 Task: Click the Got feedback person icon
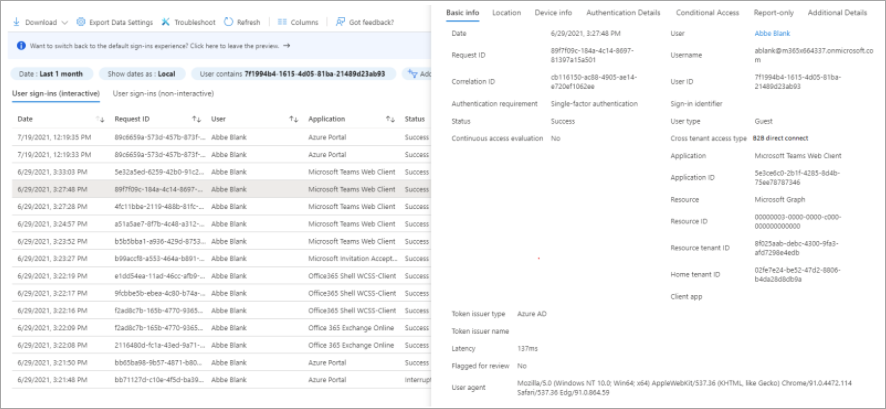(x=339, y=22)
